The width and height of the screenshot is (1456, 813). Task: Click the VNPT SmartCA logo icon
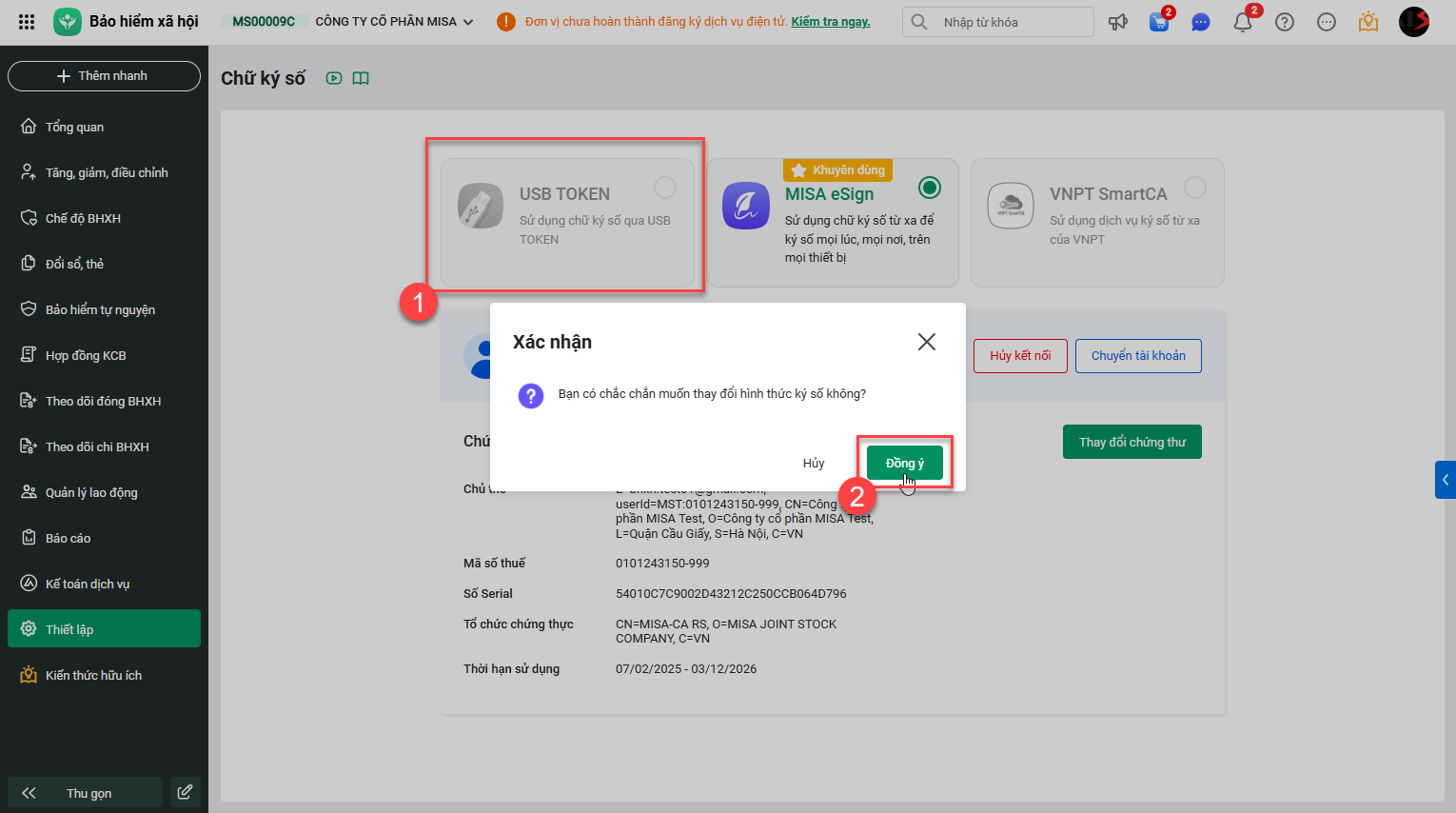coord(1011,206)
